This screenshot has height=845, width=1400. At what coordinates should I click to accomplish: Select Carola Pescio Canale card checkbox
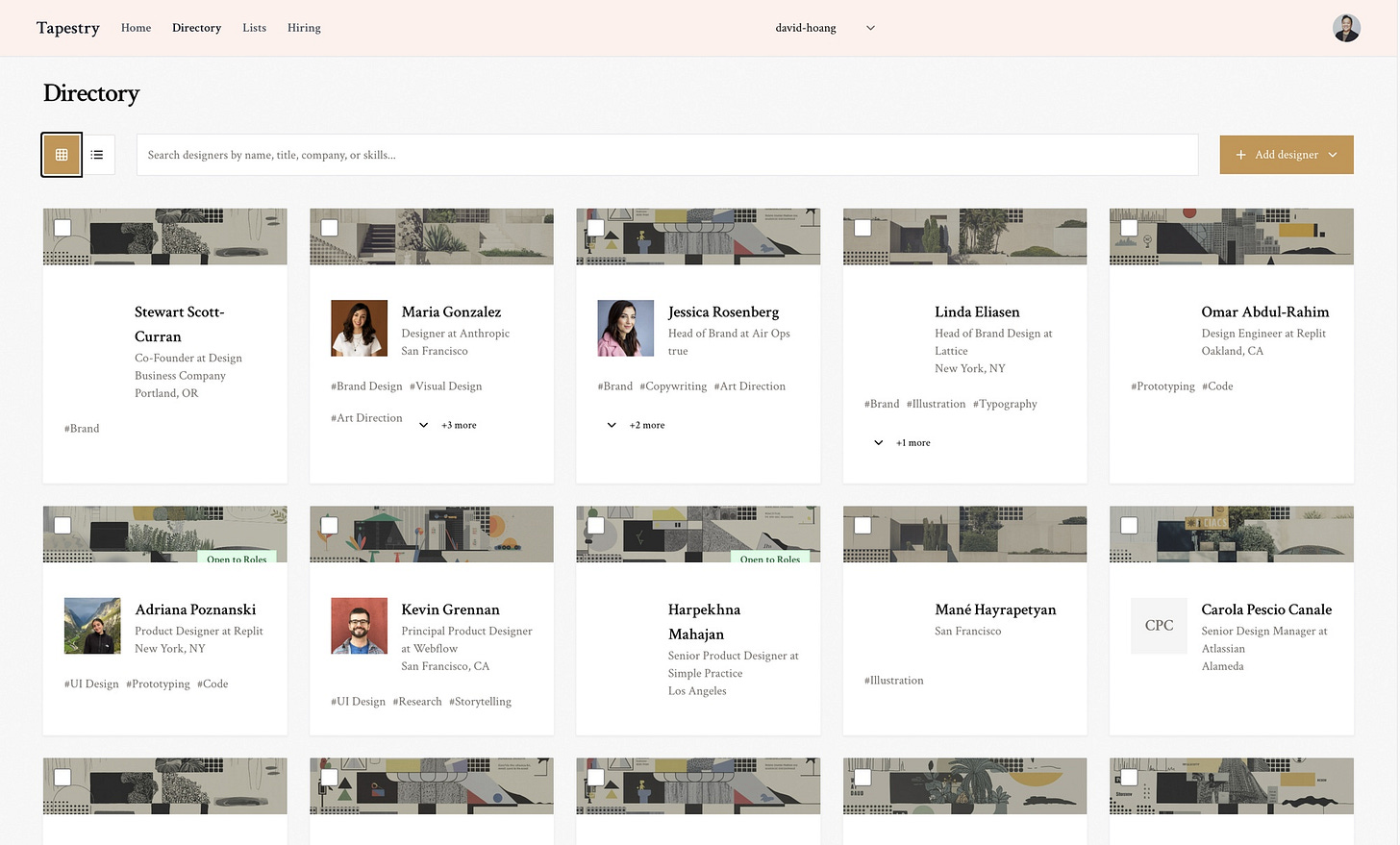1129,526
